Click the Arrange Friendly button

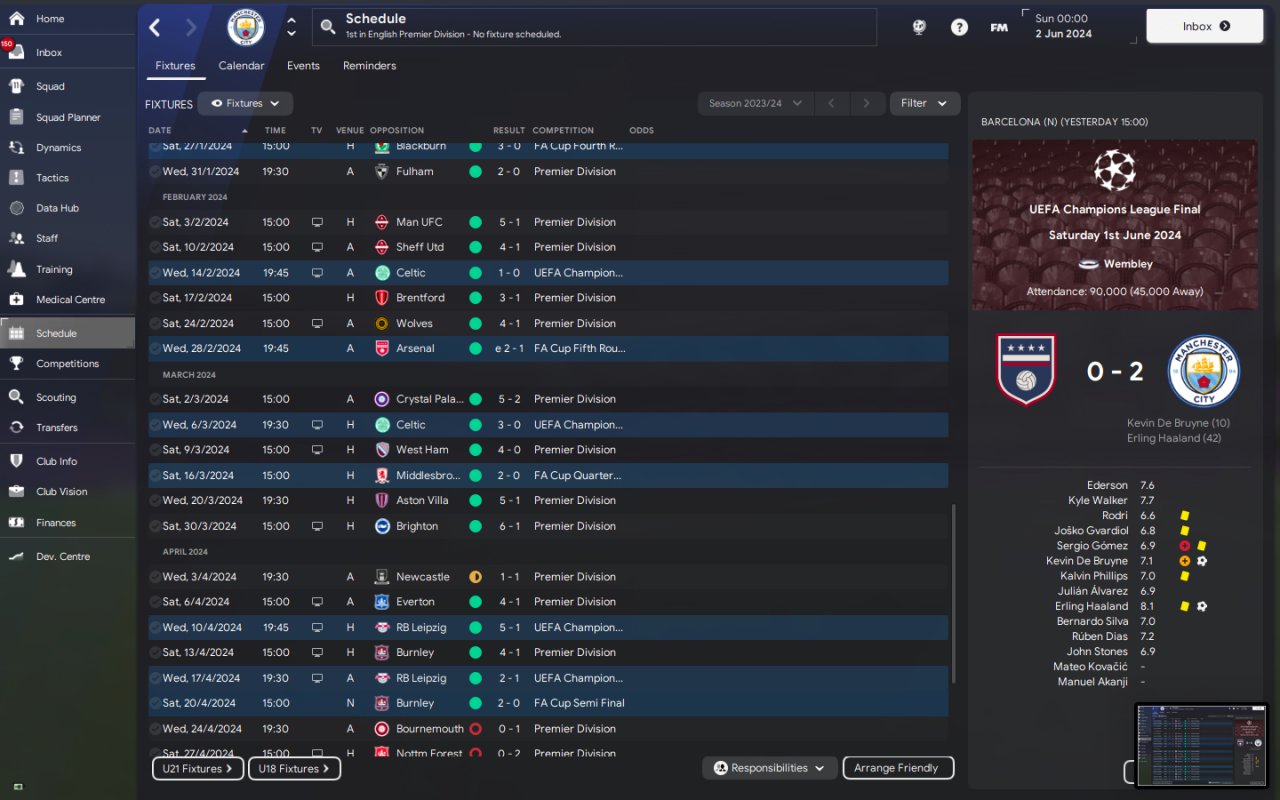[898, 768]
